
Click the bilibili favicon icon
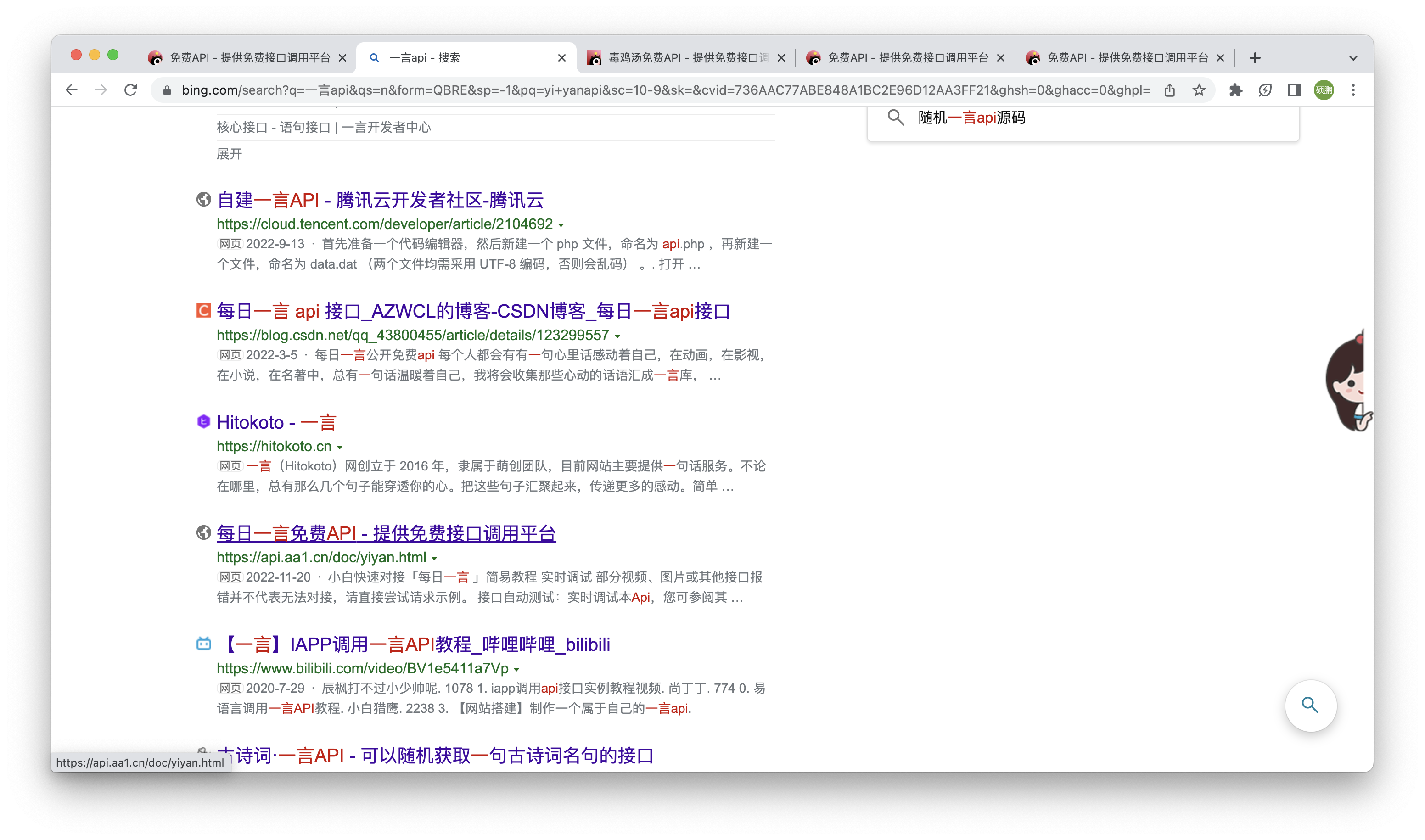pyautogui.click(x=204, y=644)
